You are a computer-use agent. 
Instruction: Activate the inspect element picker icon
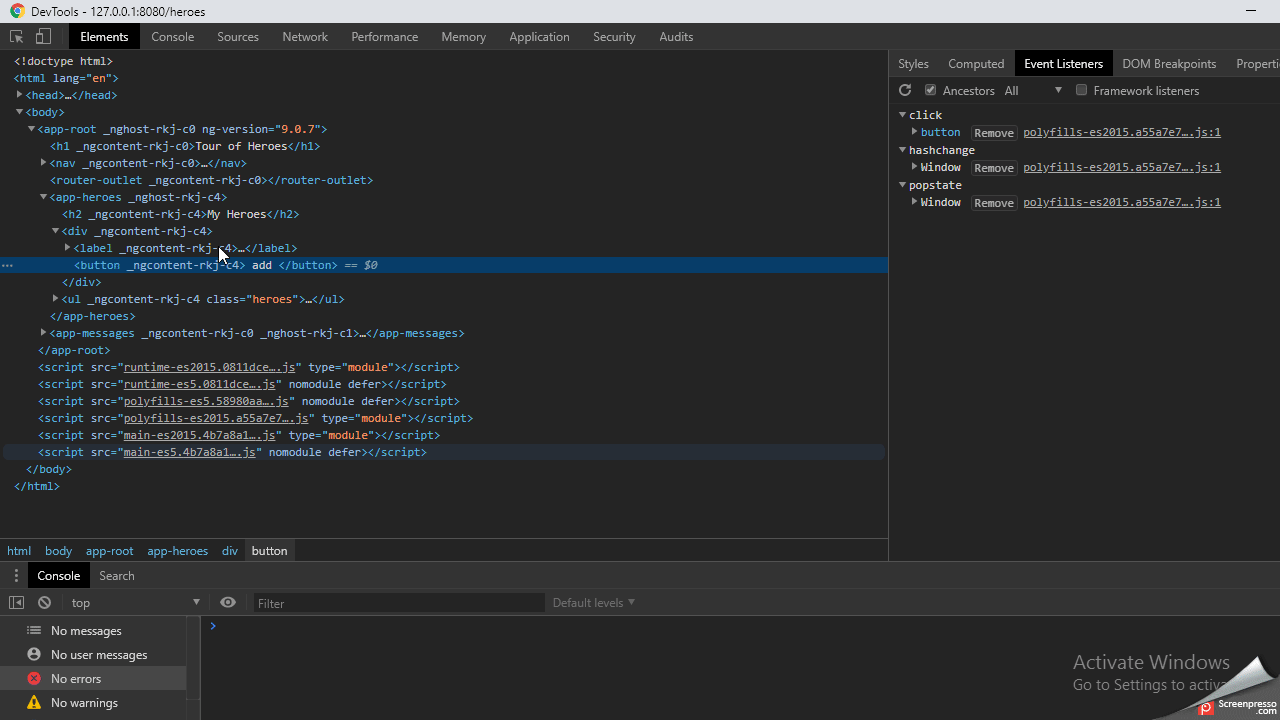pyautogui.click(x=17, y=37)
